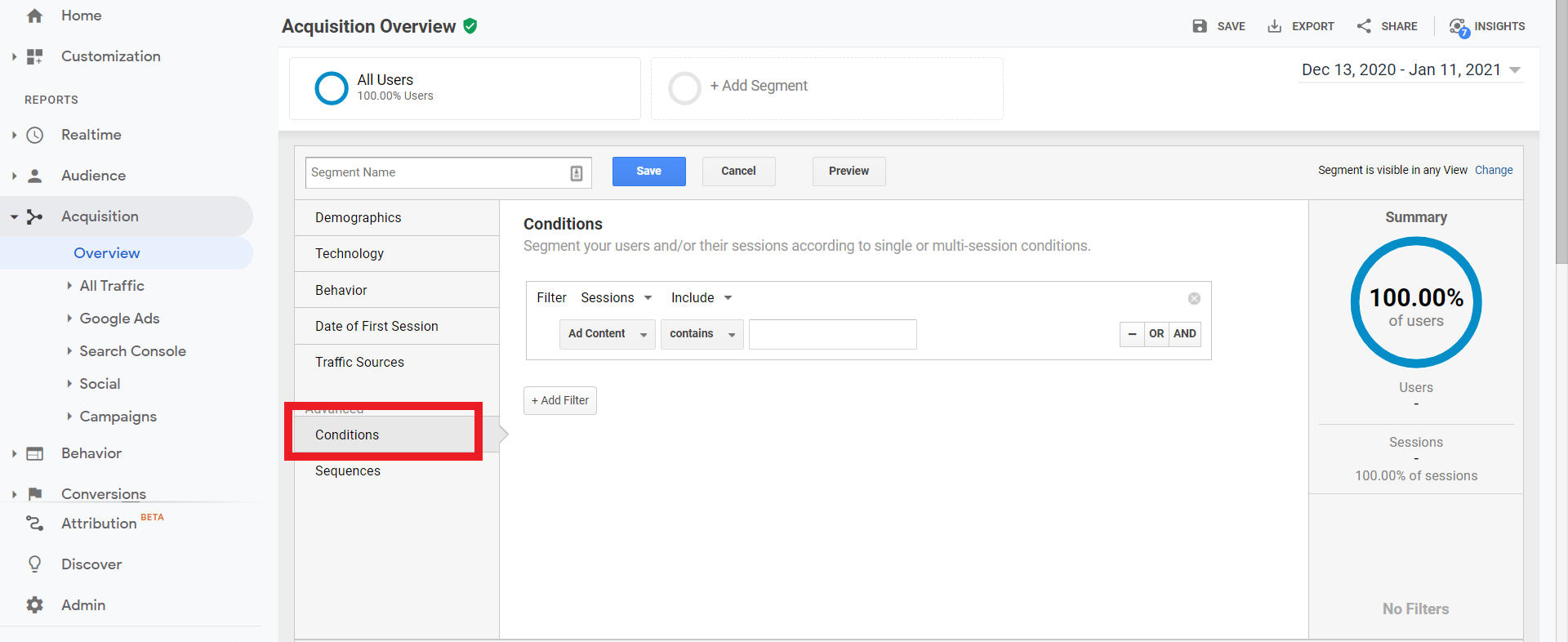This screenshot has width=1568, height=642.
Task: Expand the Campaigns submenu
Action: [69, 417]
